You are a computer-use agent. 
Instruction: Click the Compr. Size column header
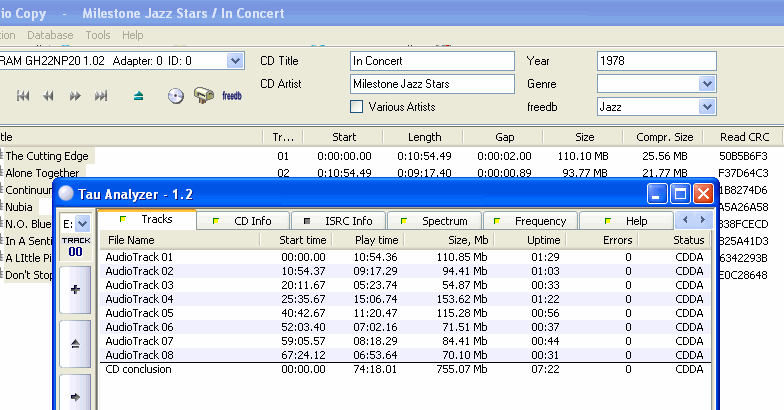664,137
